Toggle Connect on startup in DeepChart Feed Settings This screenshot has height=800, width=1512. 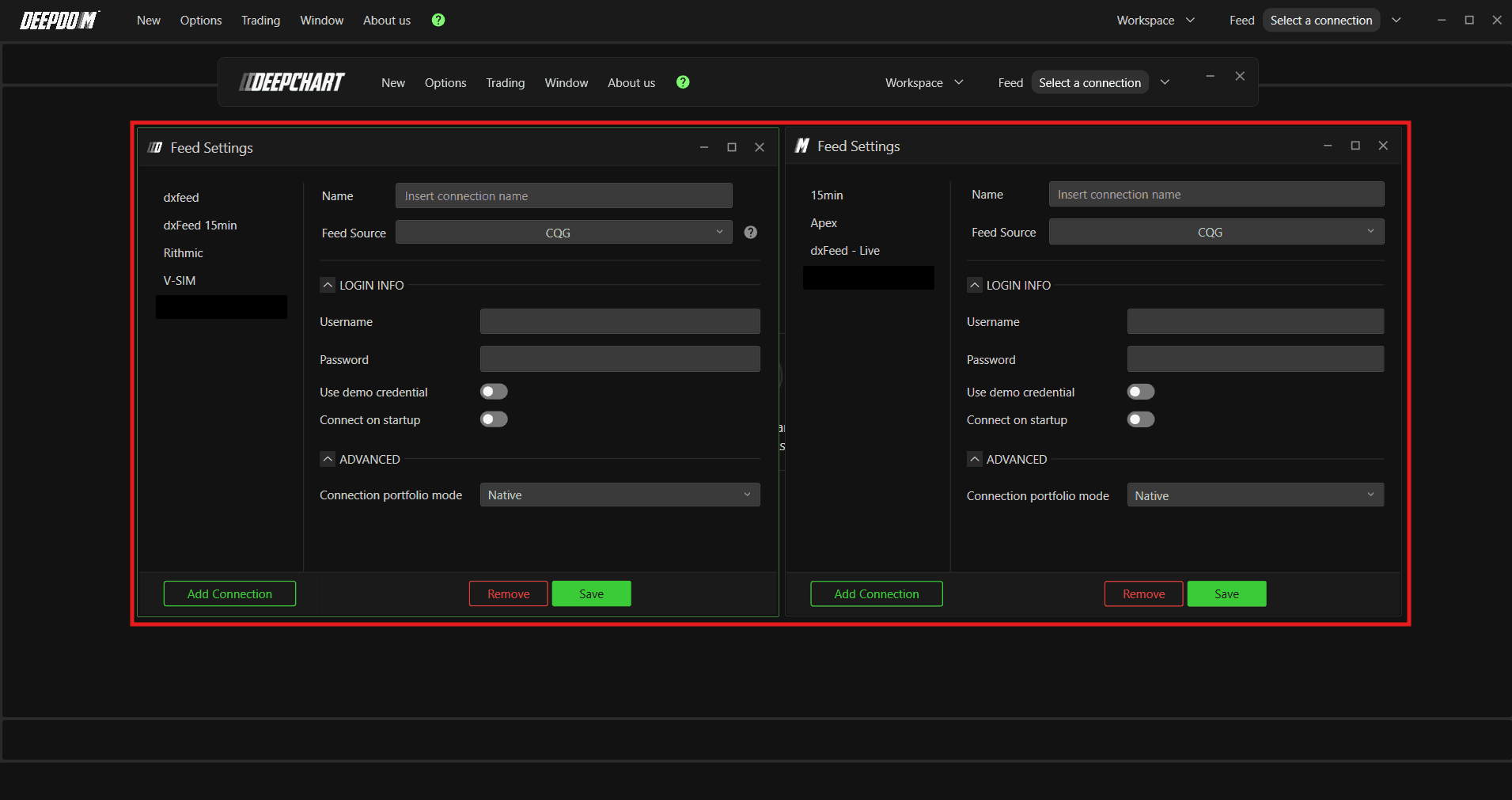click(494, 419)
